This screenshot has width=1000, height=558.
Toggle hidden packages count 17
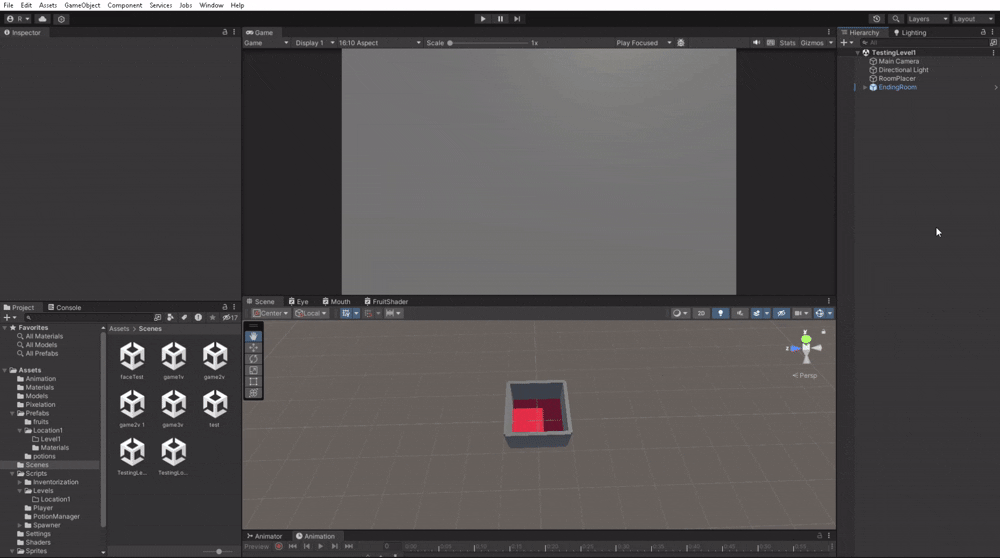230,317
